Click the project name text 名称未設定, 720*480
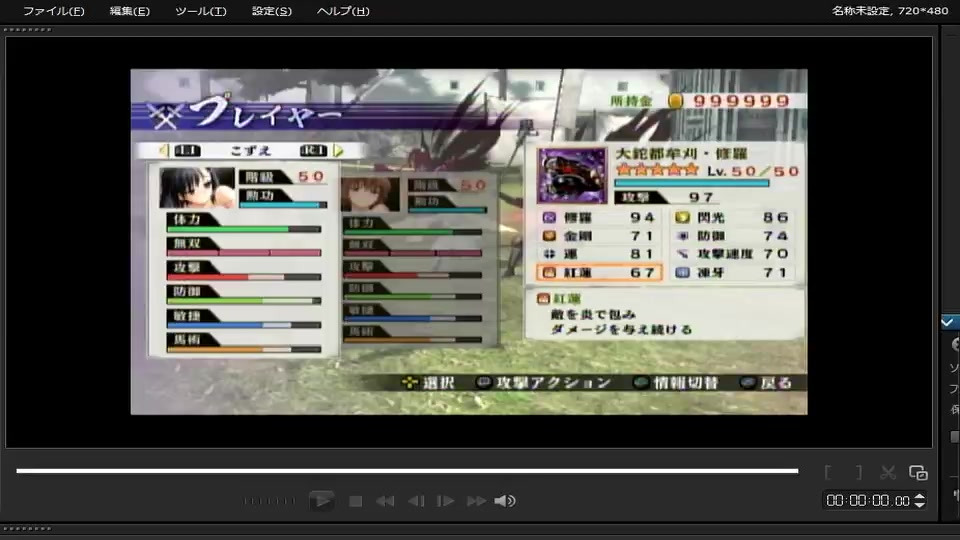This screenshot has width=960, height=540. [x=890, y=11]
